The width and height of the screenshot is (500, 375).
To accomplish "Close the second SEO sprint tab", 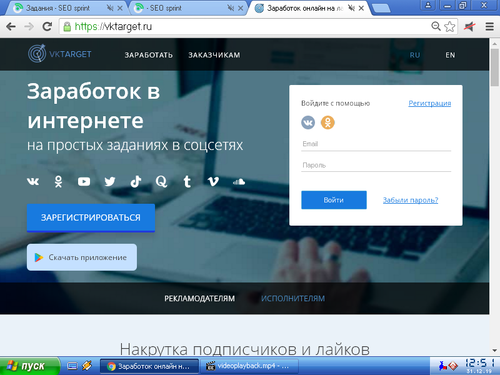I will pos(240,8).
